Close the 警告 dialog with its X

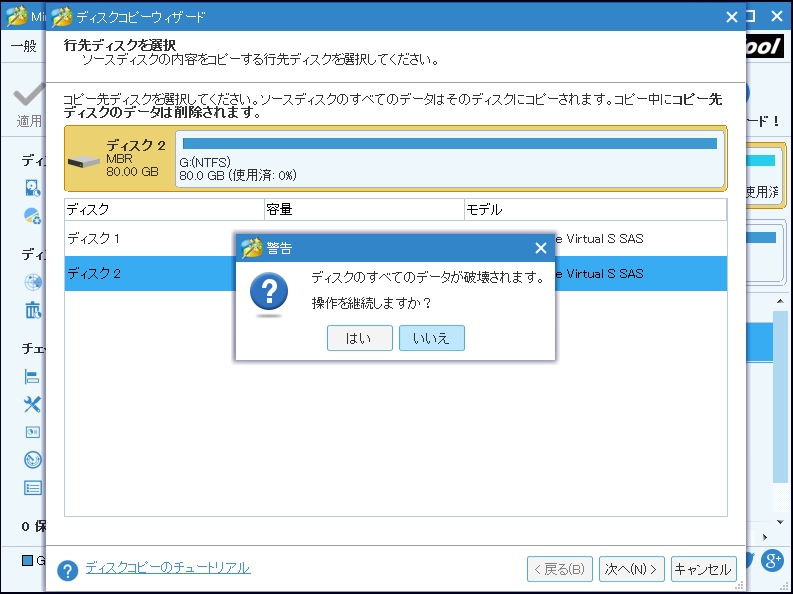coord(541,248)
